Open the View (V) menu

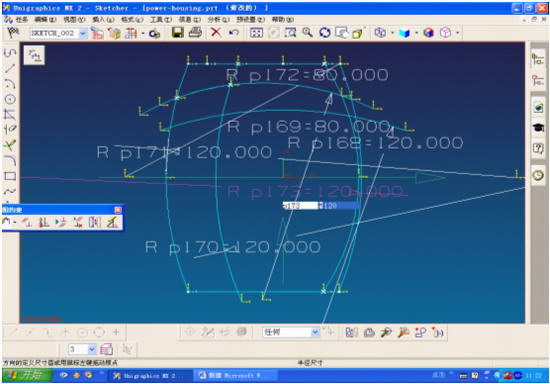click(x=74, y=19)
